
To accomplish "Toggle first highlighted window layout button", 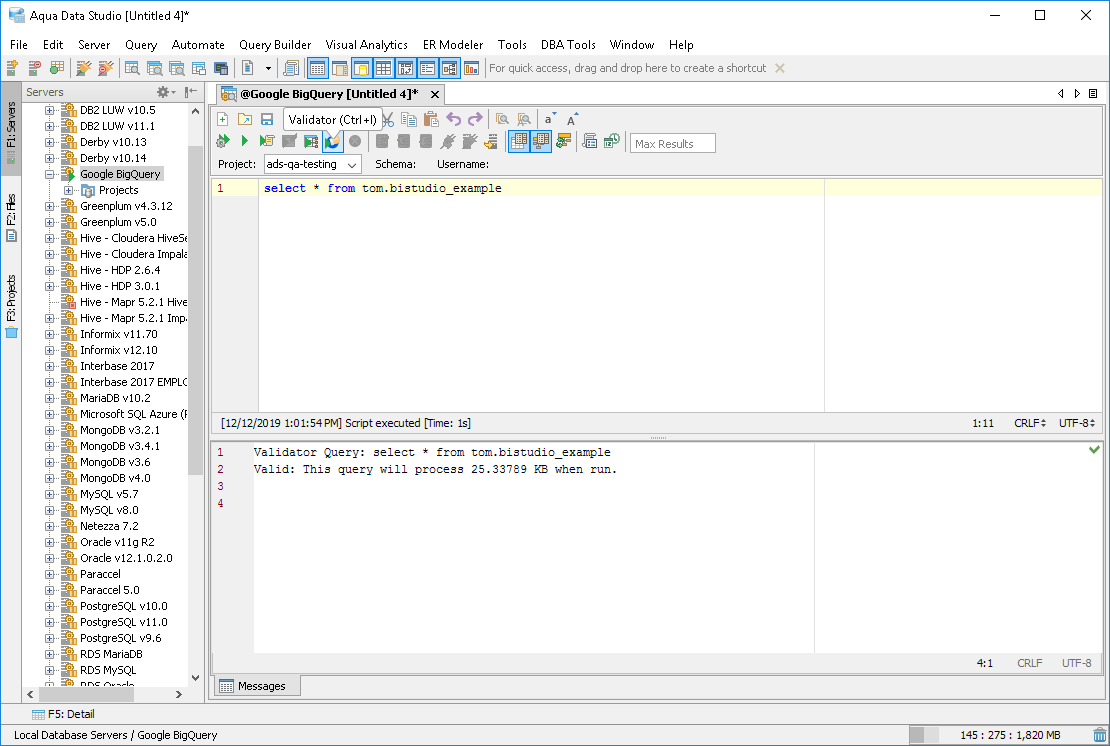I will point(317,69).
